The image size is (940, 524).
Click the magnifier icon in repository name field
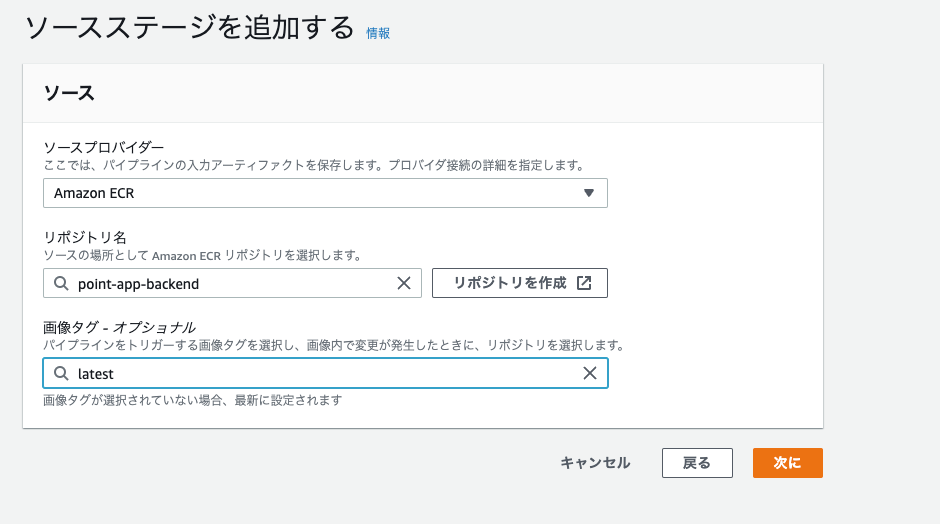click(61, 283)
